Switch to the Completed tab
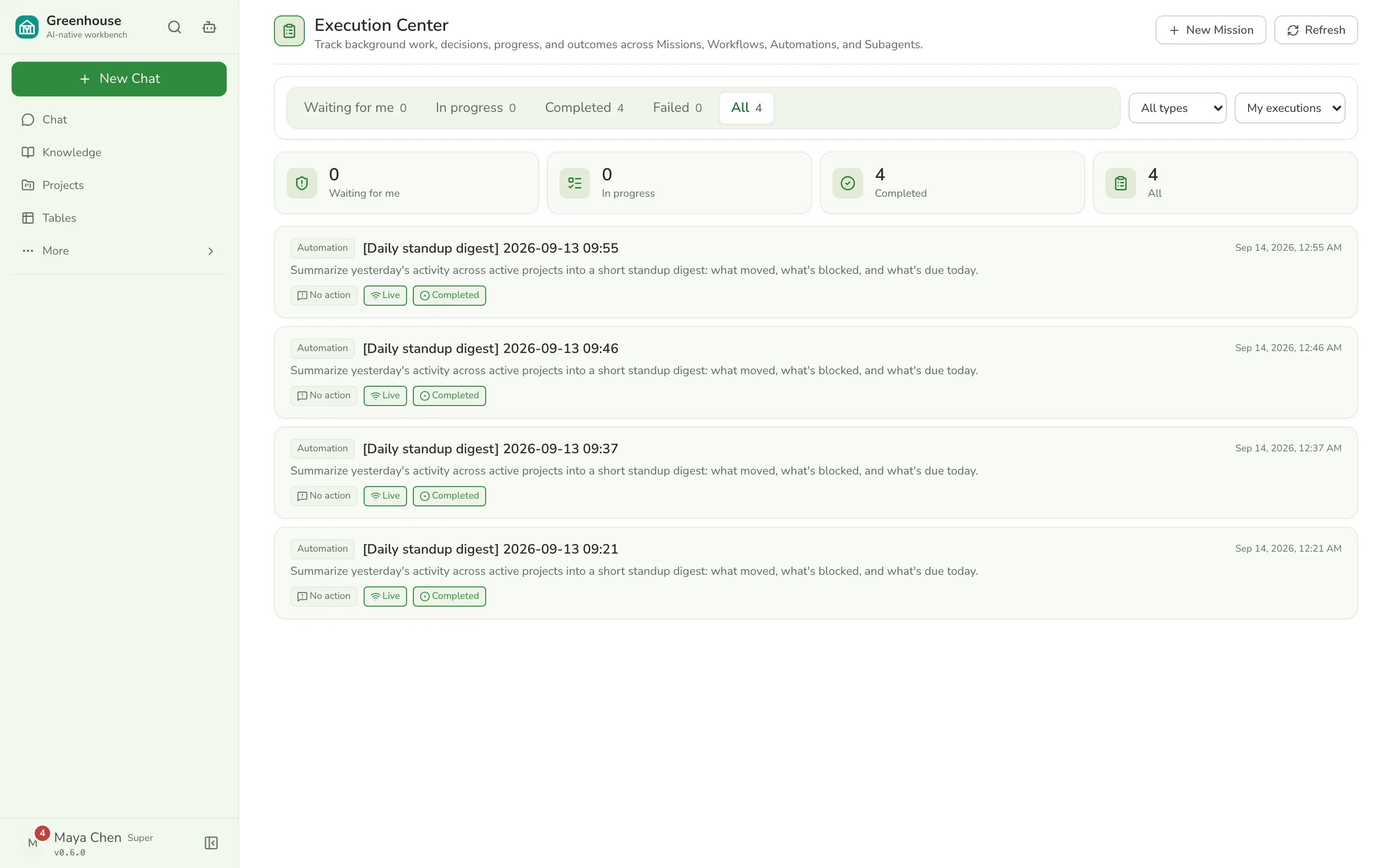The image size is (1389, 868). [585, 108]
